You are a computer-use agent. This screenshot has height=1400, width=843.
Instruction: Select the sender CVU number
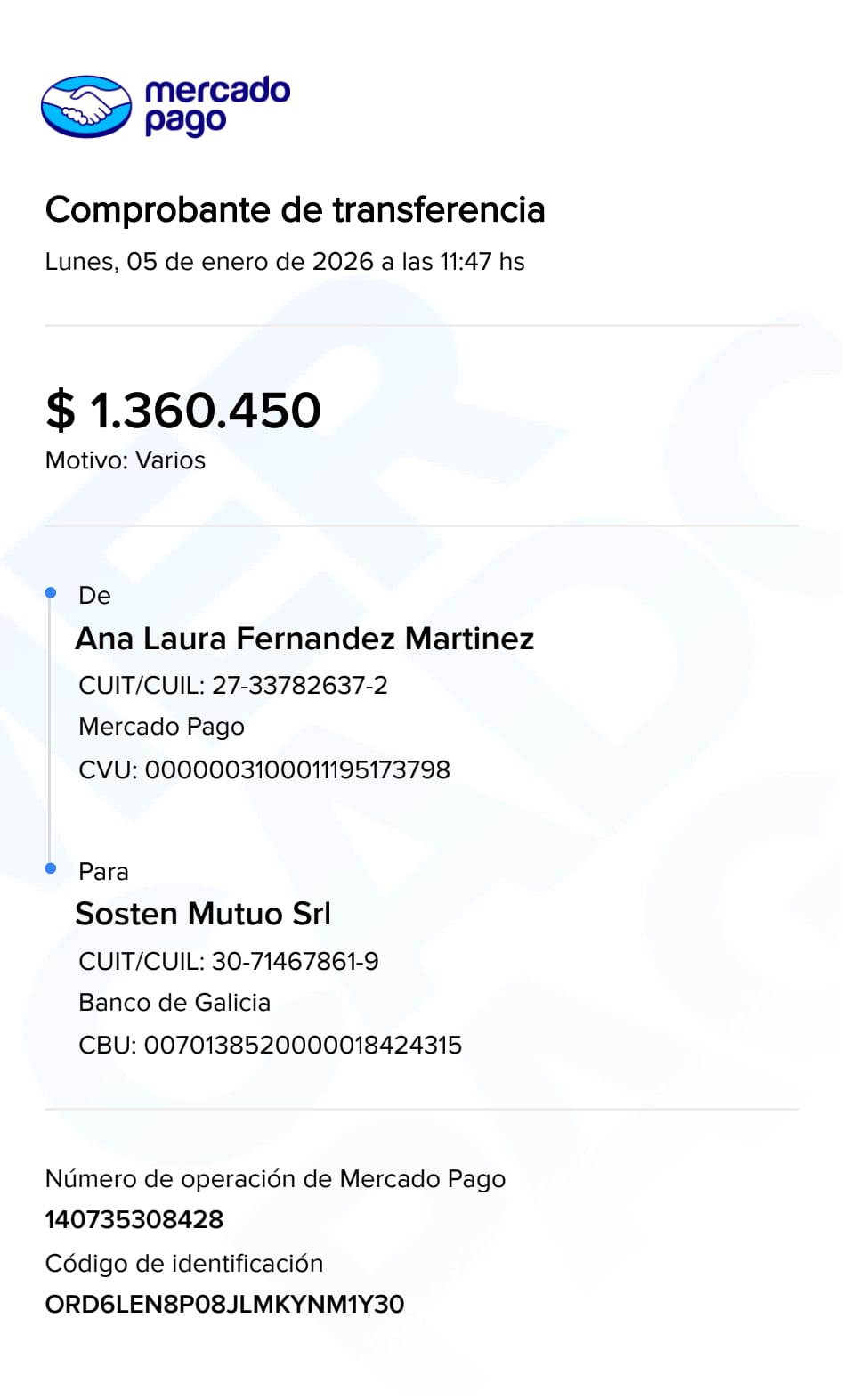(x=297, y=769)
